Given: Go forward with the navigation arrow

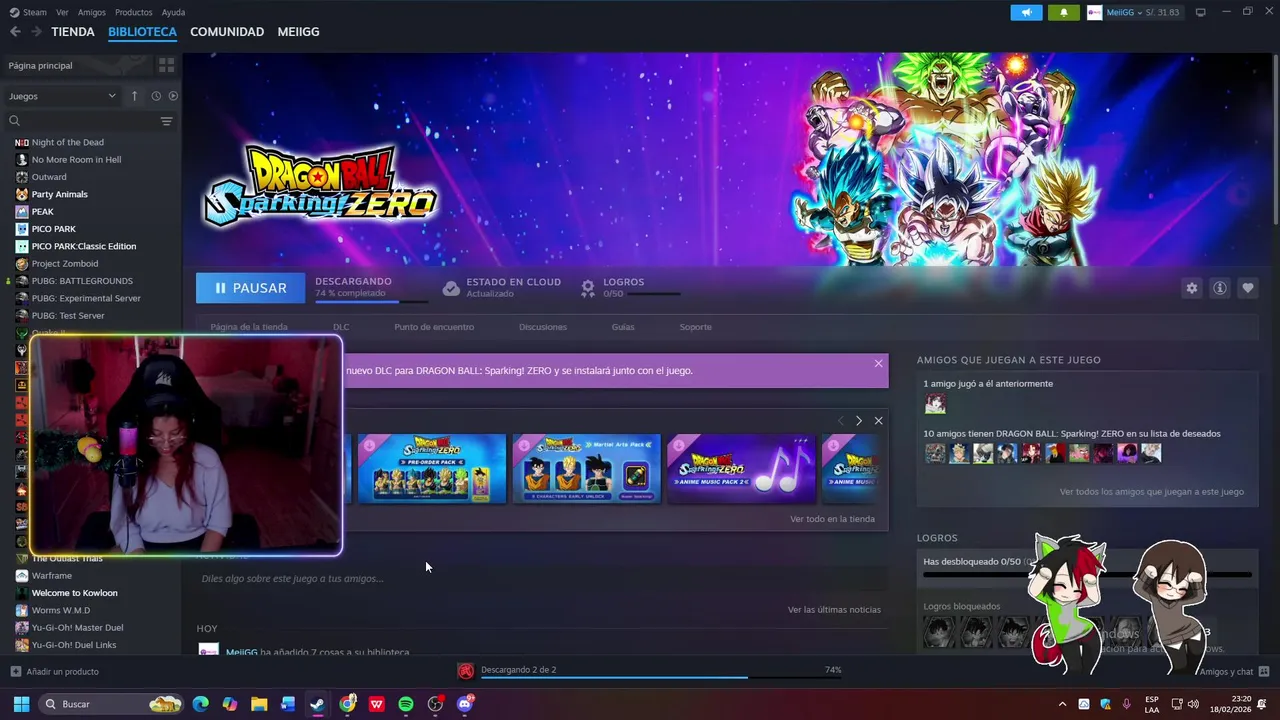Looking at the screenshot, I should [x=36, y=32].
